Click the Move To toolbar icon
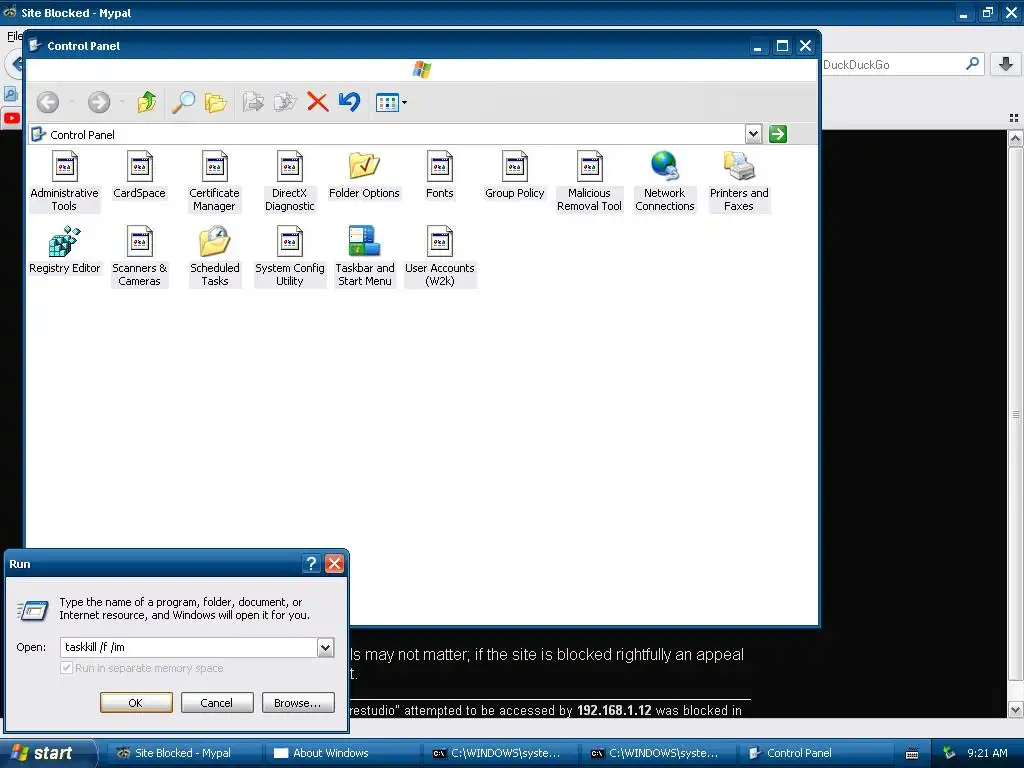This screenshot has height=768, width=1024. click(253, 102)
